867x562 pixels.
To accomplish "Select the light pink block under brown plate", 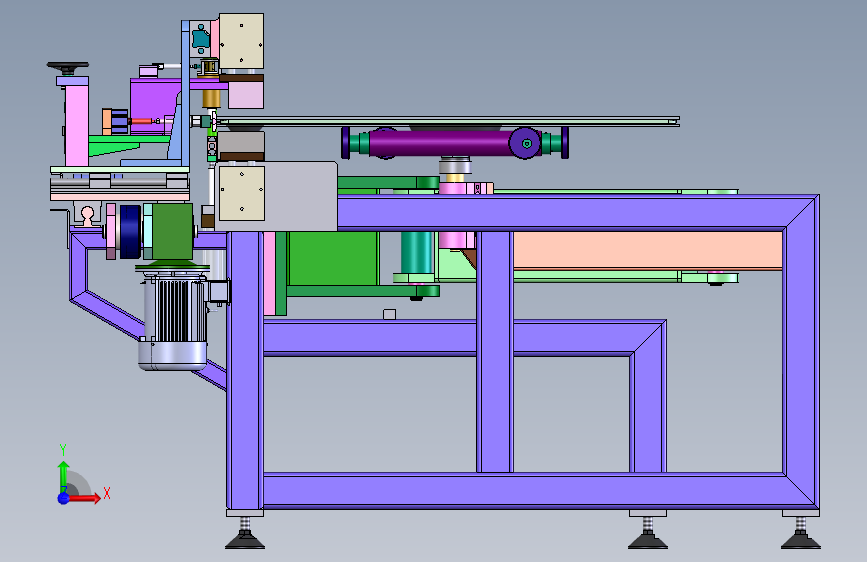I will (x=246, y=95).
